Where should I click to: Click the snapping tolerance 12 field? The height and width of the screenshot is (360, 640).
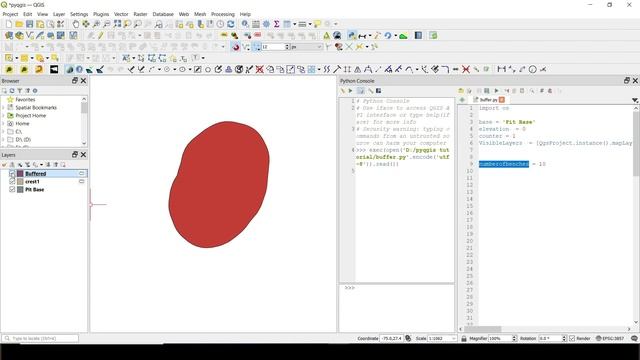pos(276,47)
